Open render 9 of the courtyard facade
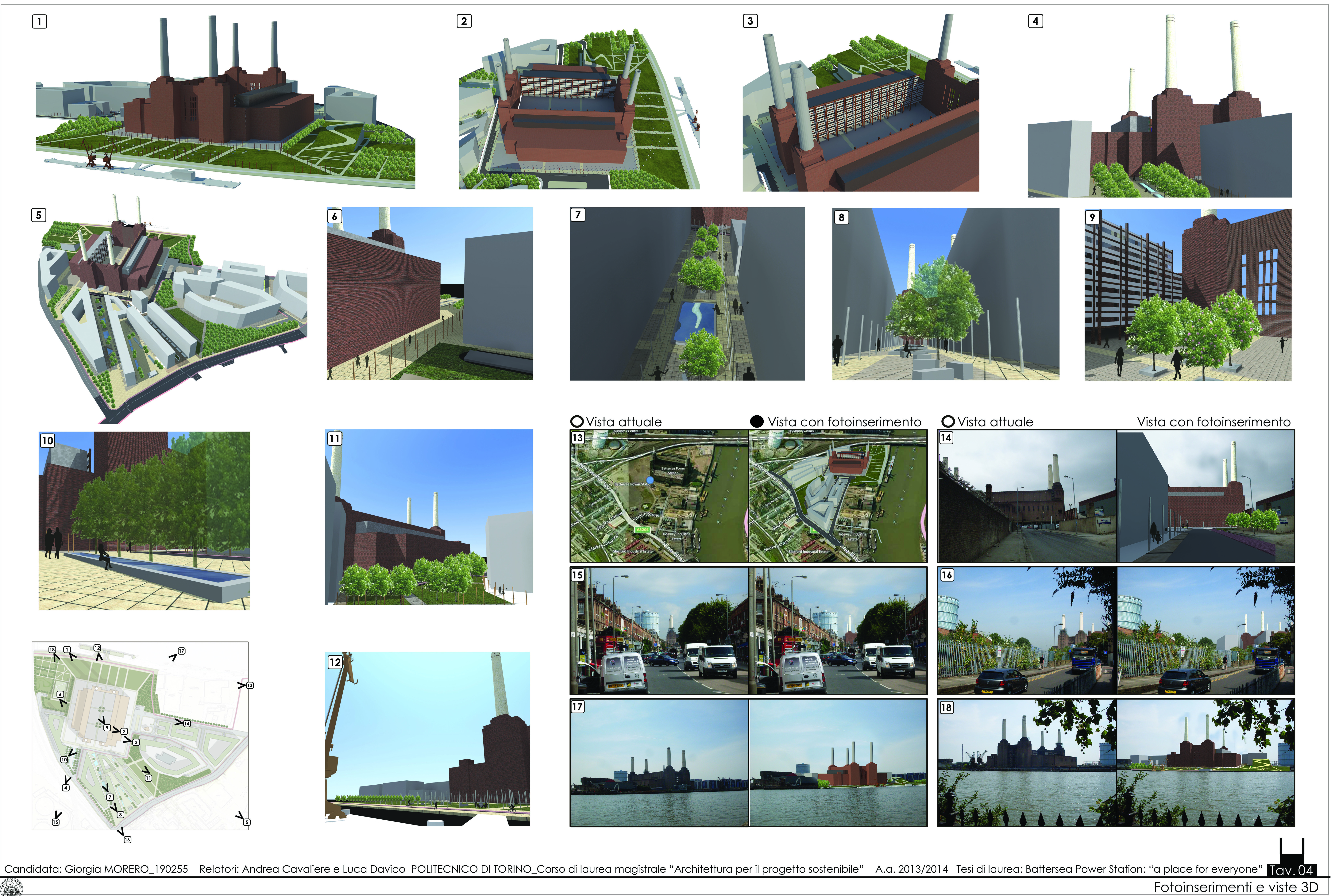The height and width of the screenshot is (896, 1331). pyautogui.click(x=1188, y=295)
